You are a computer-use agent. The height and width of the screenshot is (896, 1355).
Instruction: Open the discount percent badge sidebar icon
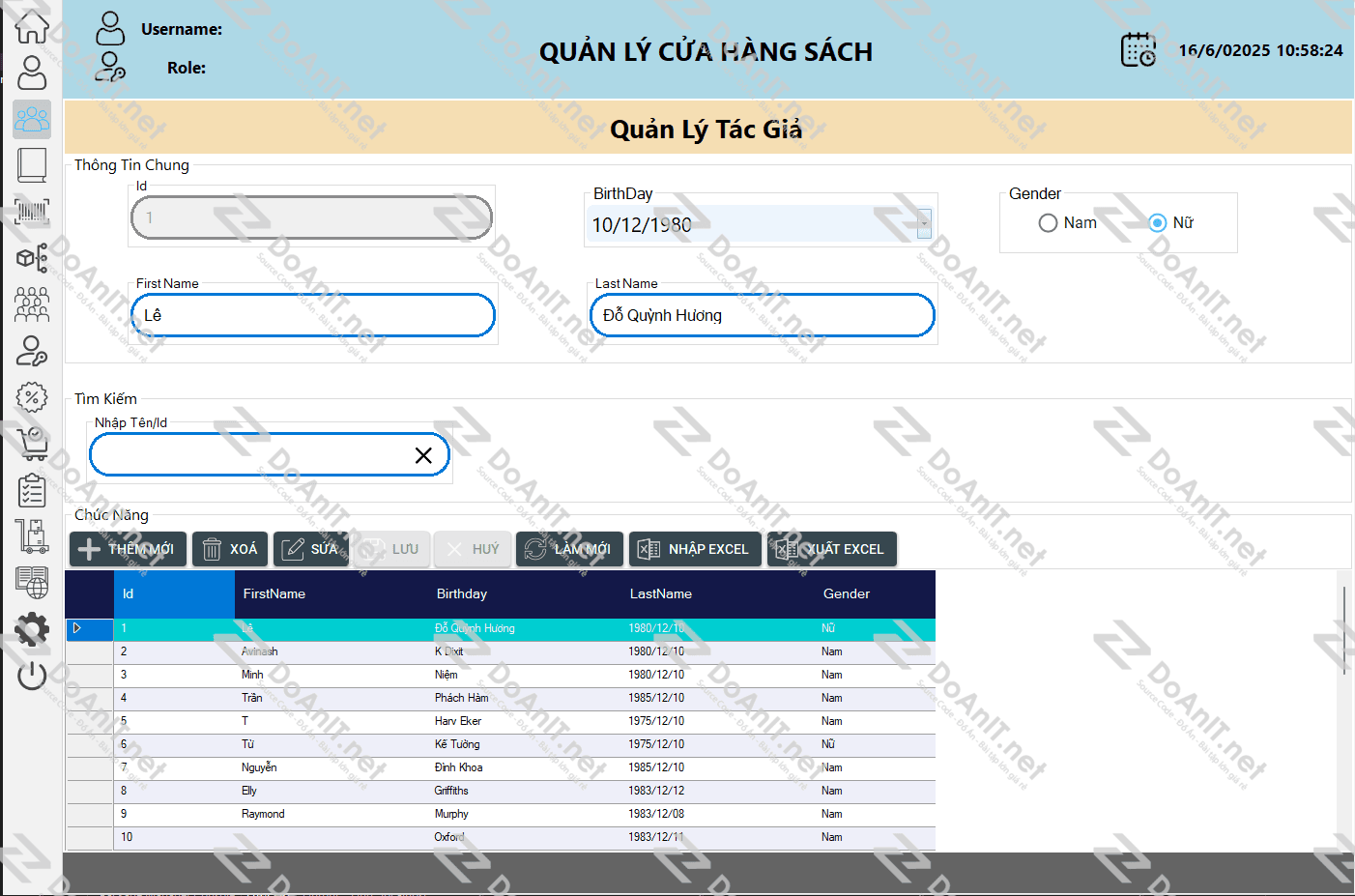(x=32, y=397)
